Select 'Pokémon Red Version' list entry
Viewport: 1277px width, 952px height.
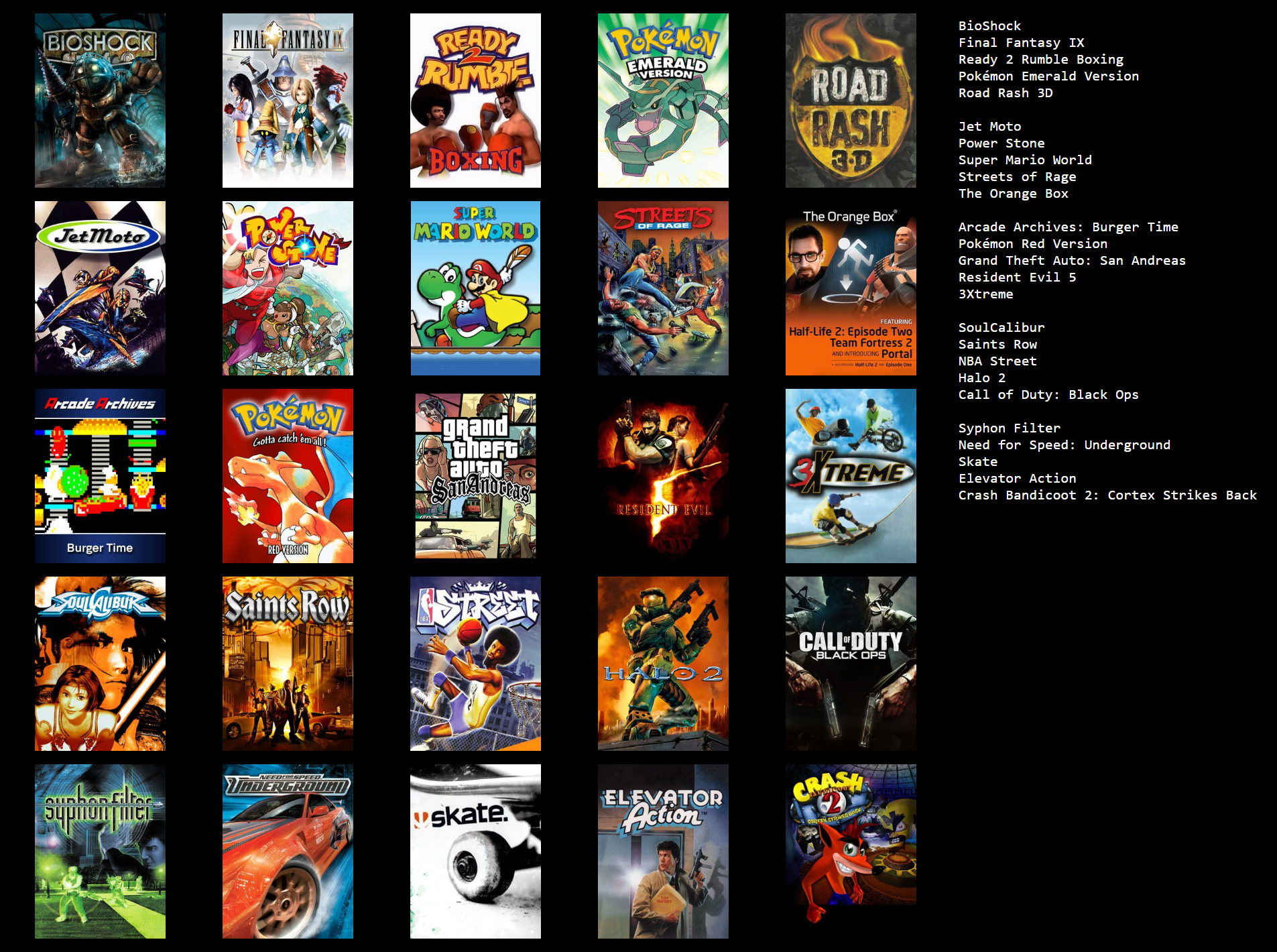[x=1033, y=244]
